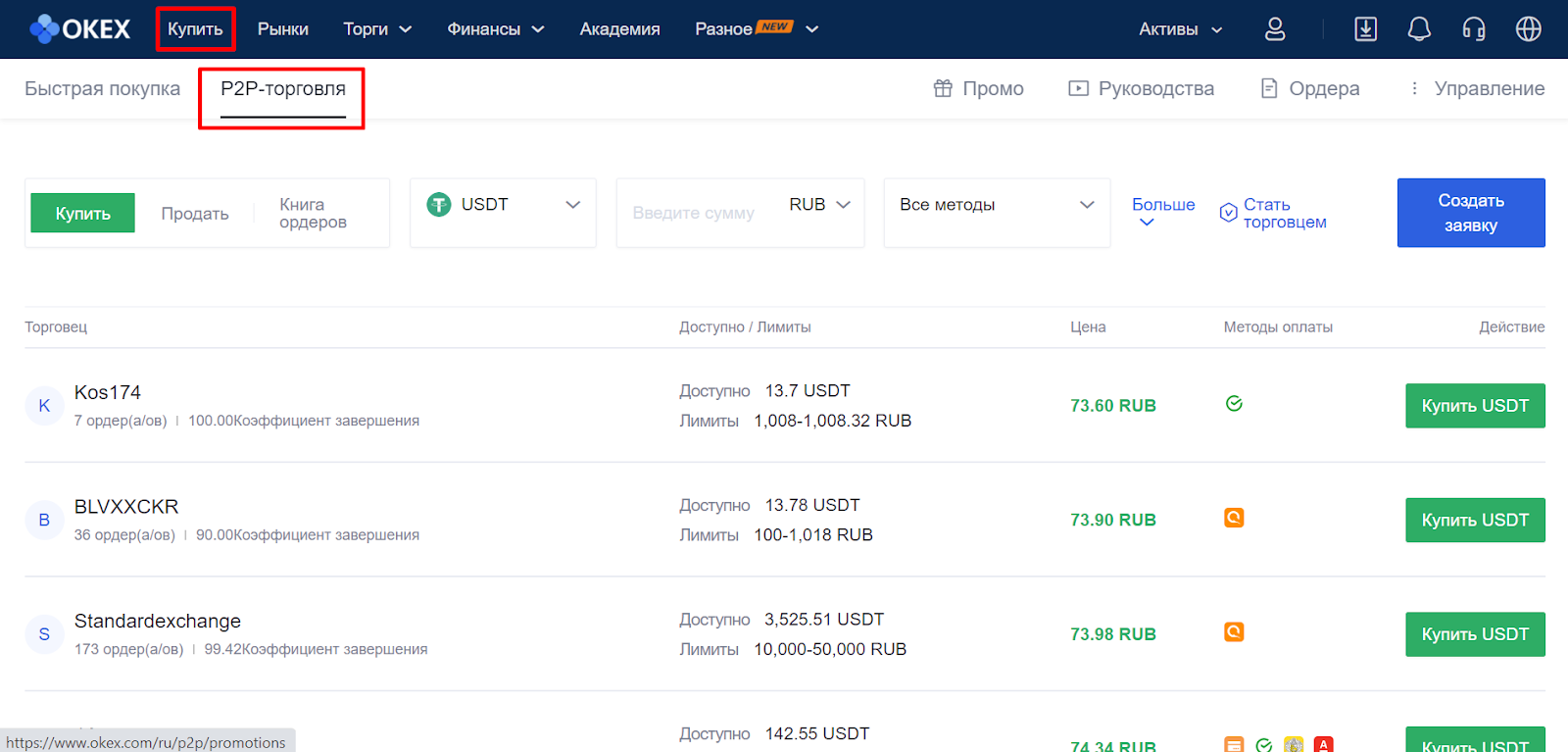Open the Финансы dropdown menu

[x=496, y=29]
